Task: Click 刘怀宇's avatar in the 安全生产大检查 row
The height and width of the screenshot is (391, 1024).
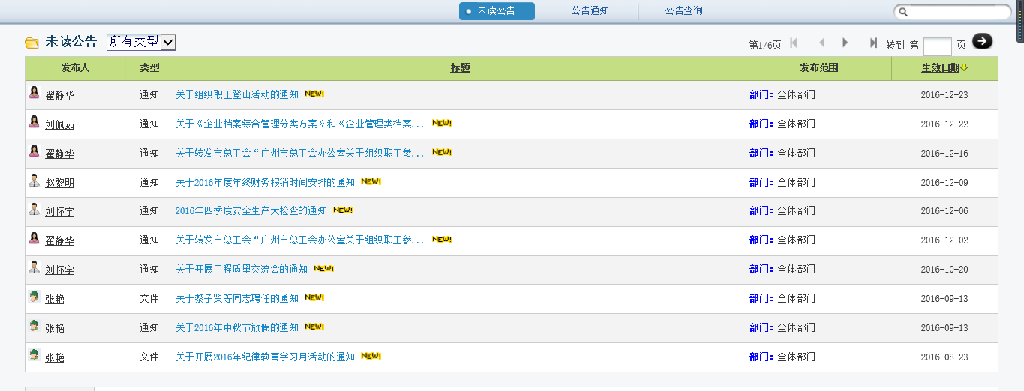Action: coord(34,210)
